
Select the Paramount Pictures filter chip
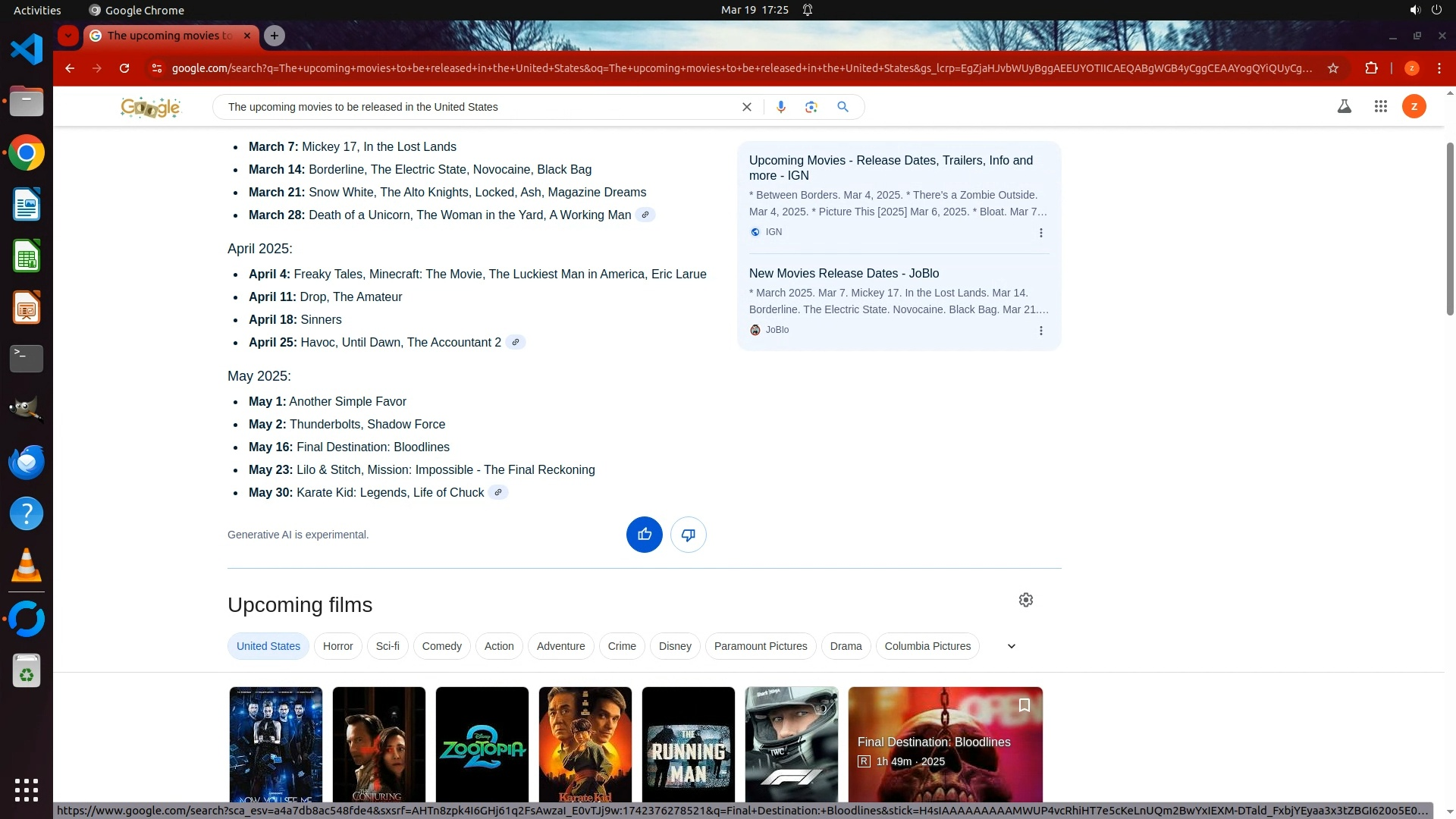760,646
